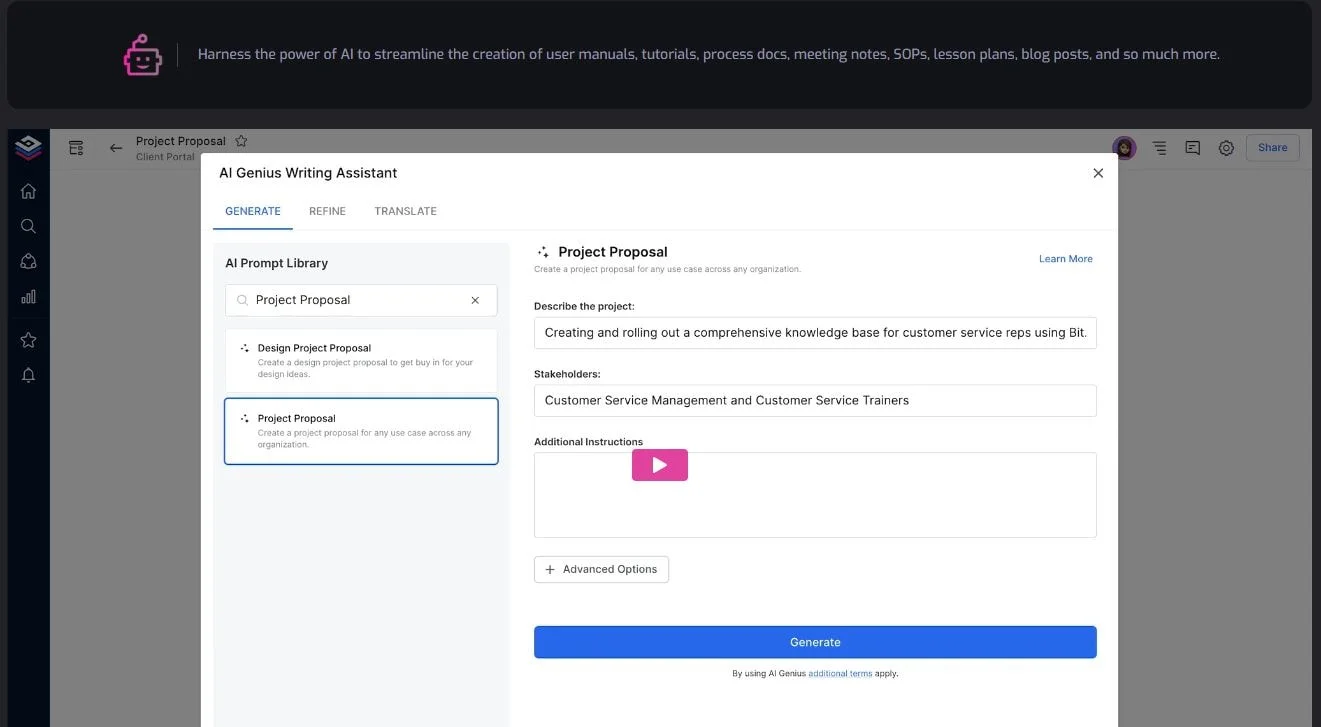Image resolution: width=1321 pixels, height=727 pixels.
Task: Open the Learn More link
Action: pyautogui.click(x=1065, y=258)
